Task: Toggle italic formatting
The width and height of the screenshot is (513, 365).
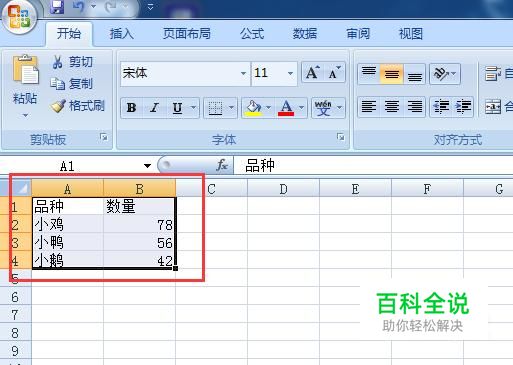Action: tap(154, 108)
